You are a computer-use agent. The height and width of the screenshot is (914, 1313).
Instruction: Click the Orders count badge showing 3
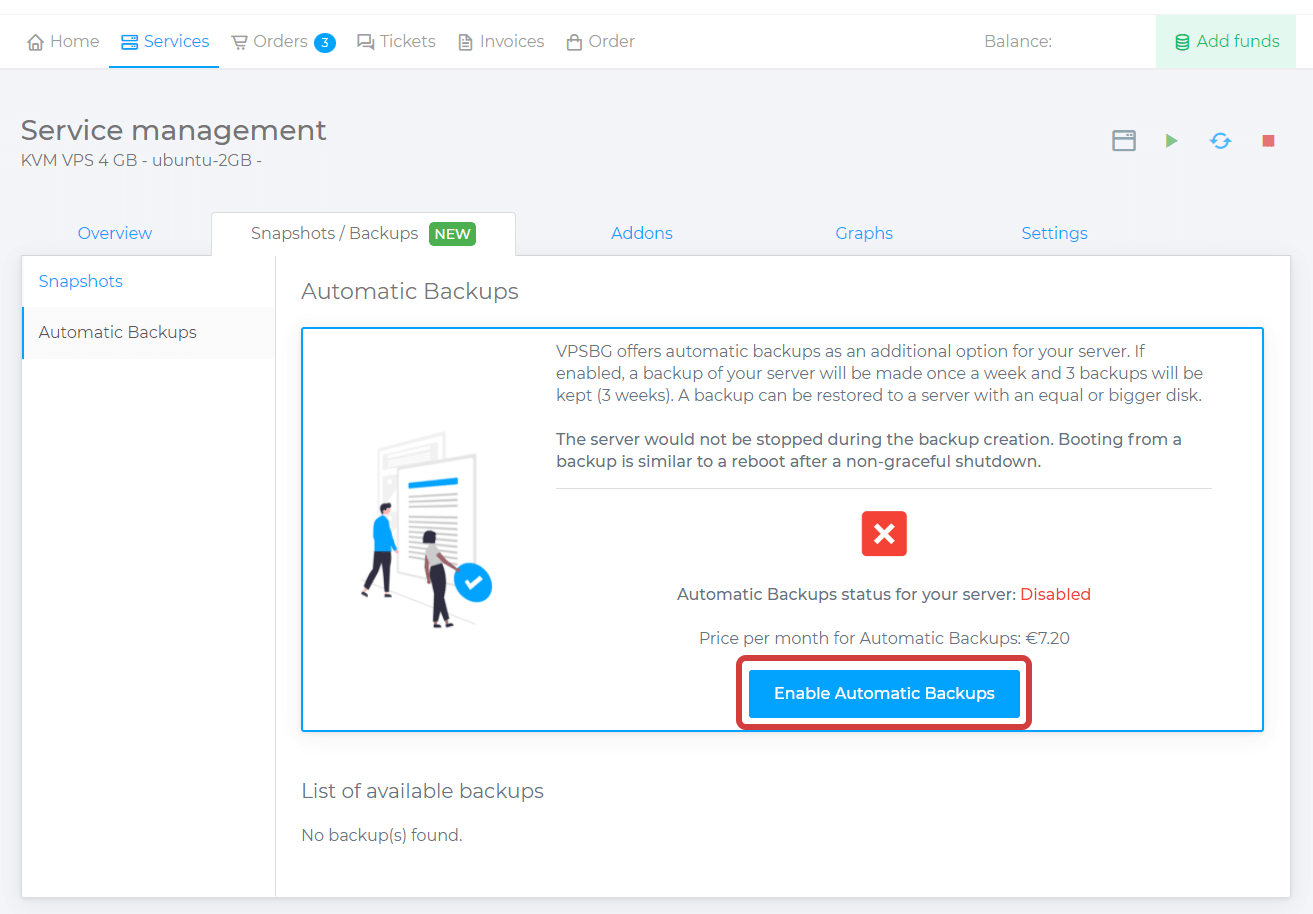[325, 42]
